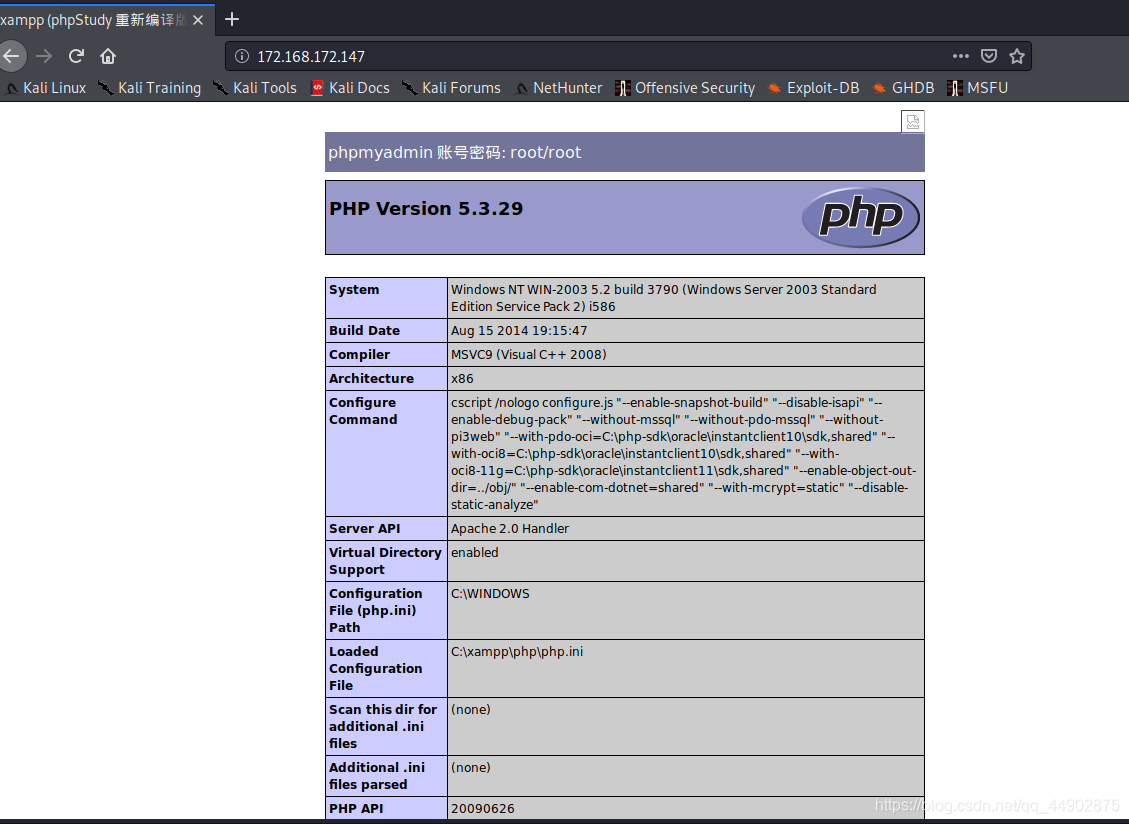1129x824 pixels.
Task: Go back to the previous page
Action: pos(11,56)
